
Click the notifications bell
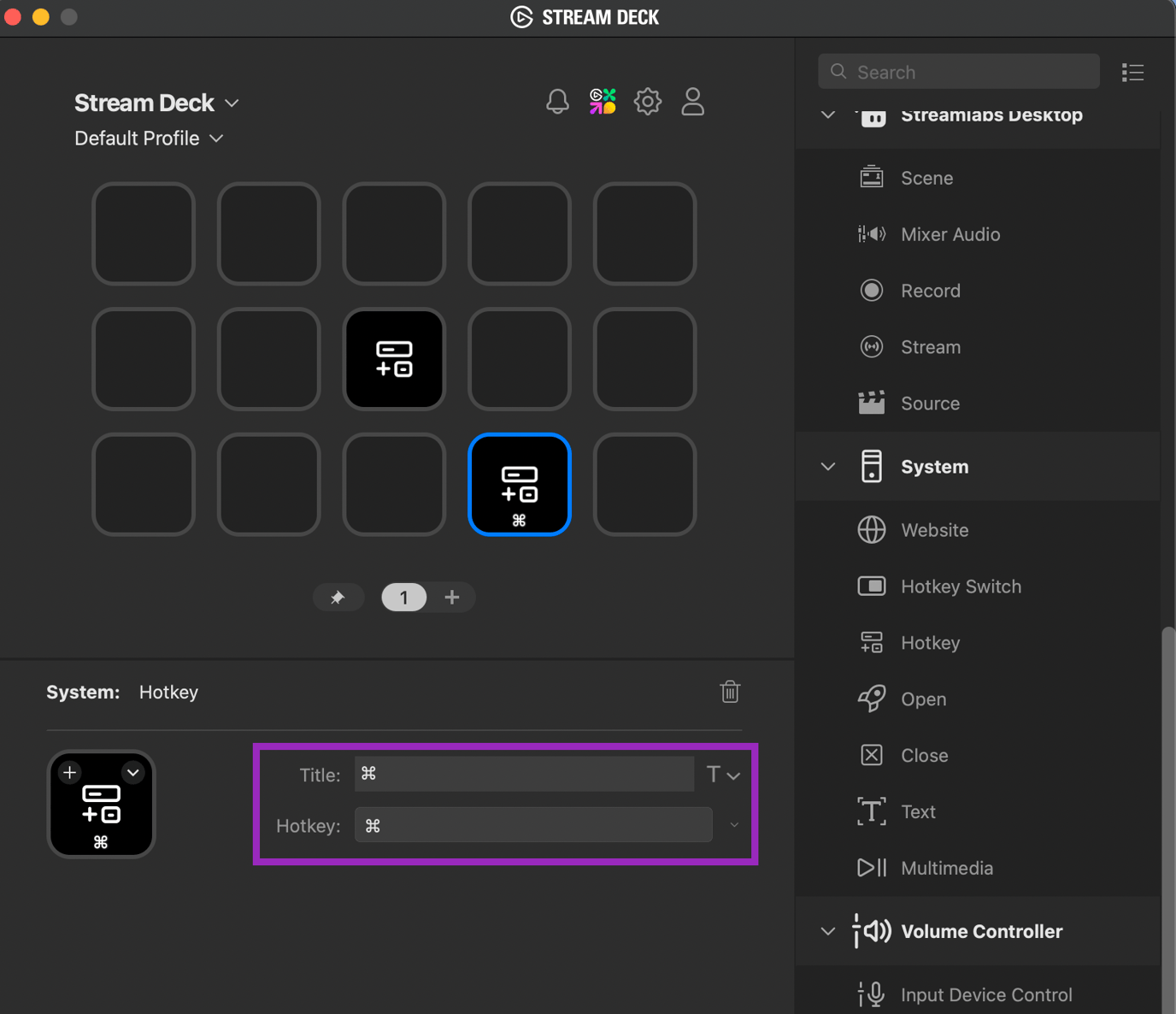point(556,101)
